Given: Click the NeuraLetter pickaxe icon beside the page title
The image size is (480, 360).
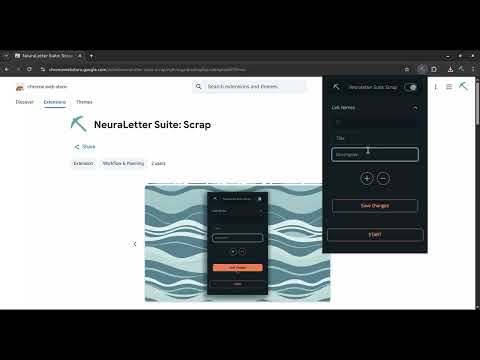Looking at the screenshot, I should (79, 124).
